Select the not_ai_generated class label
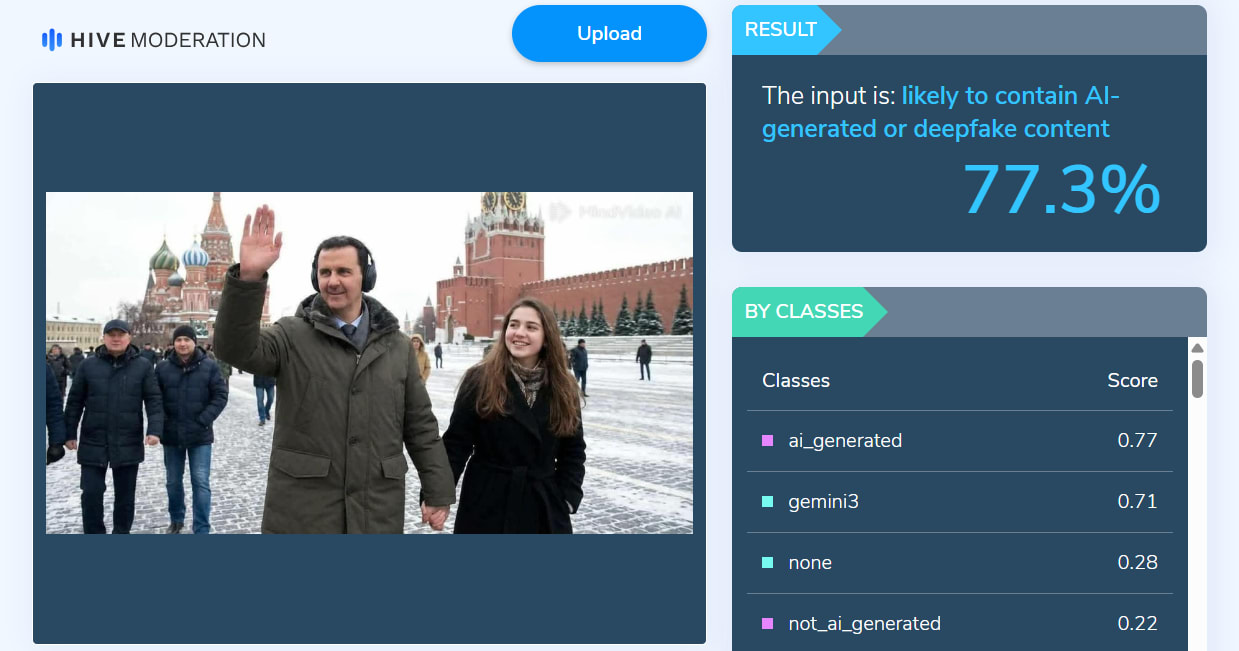 tap(864, 623)
